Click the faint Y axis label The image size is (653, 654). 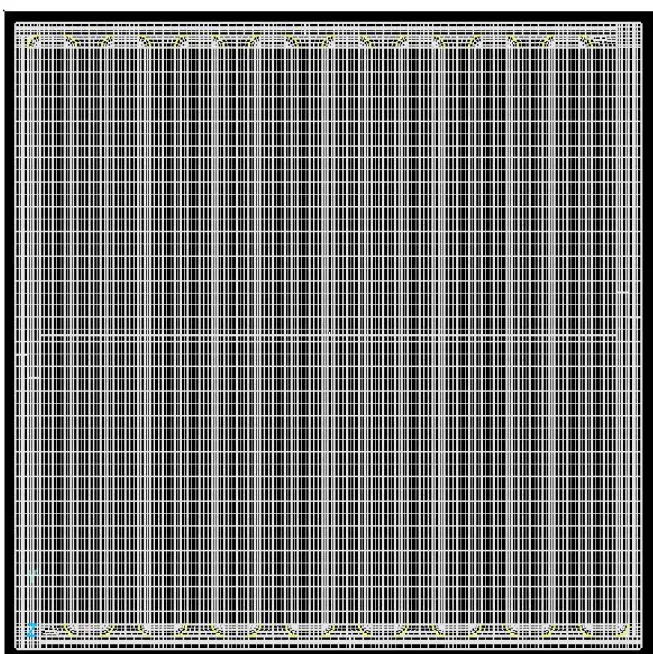pyautogui.click(x=32, y=576)
